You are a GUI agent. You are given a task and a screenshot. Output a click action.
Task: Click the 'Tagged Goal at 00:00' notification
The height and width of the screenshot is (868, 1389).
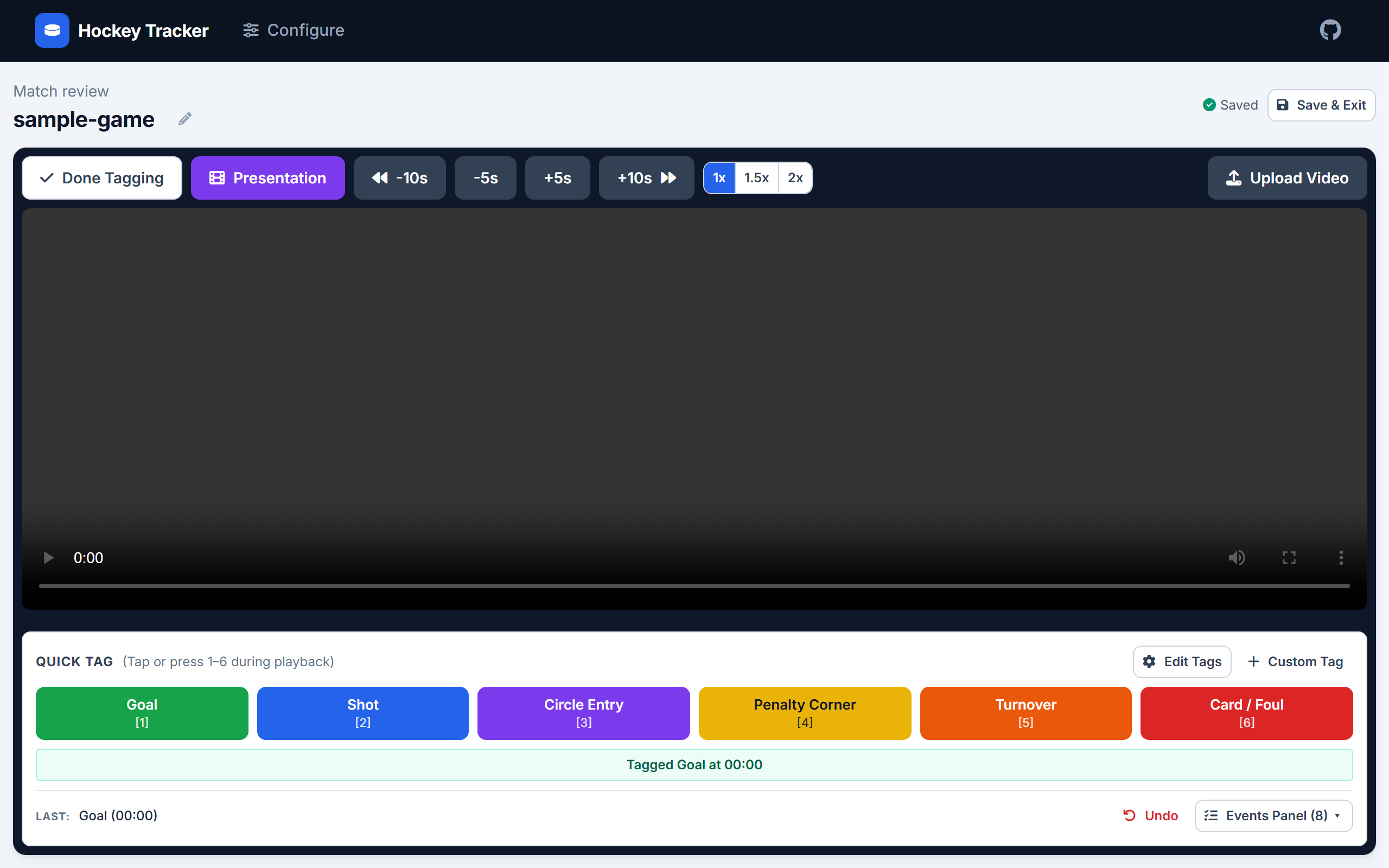[694, 765]
